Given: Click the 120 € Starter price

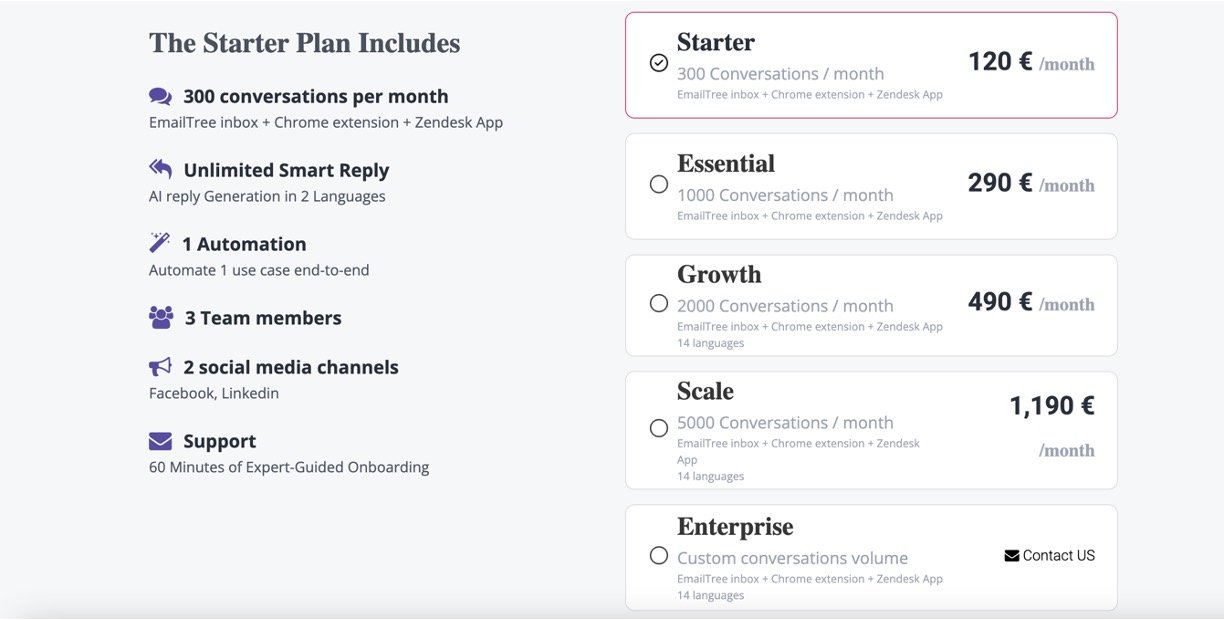Looking at the screenshot, I should (1000, 62).
